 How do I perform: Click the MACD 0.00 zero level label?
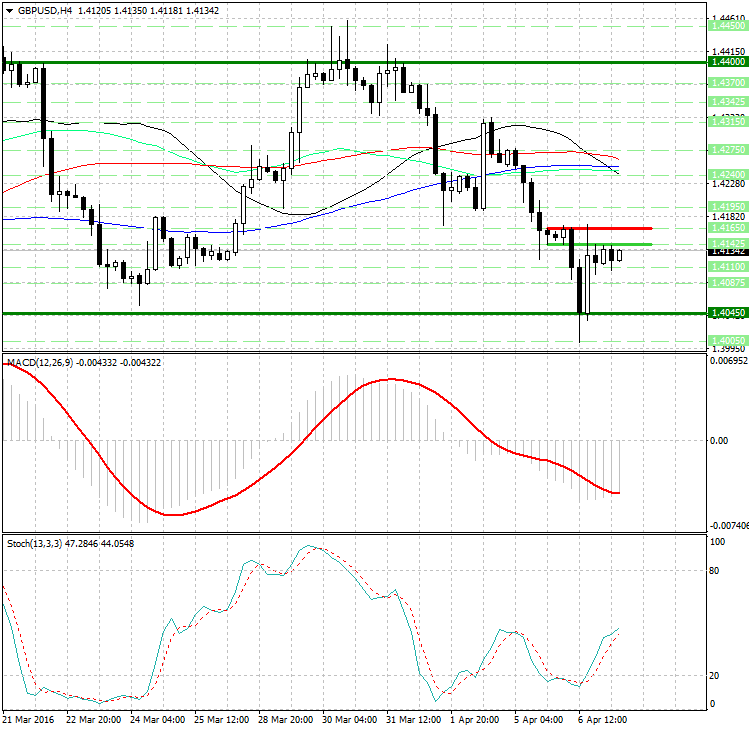[x=718, y=440]
